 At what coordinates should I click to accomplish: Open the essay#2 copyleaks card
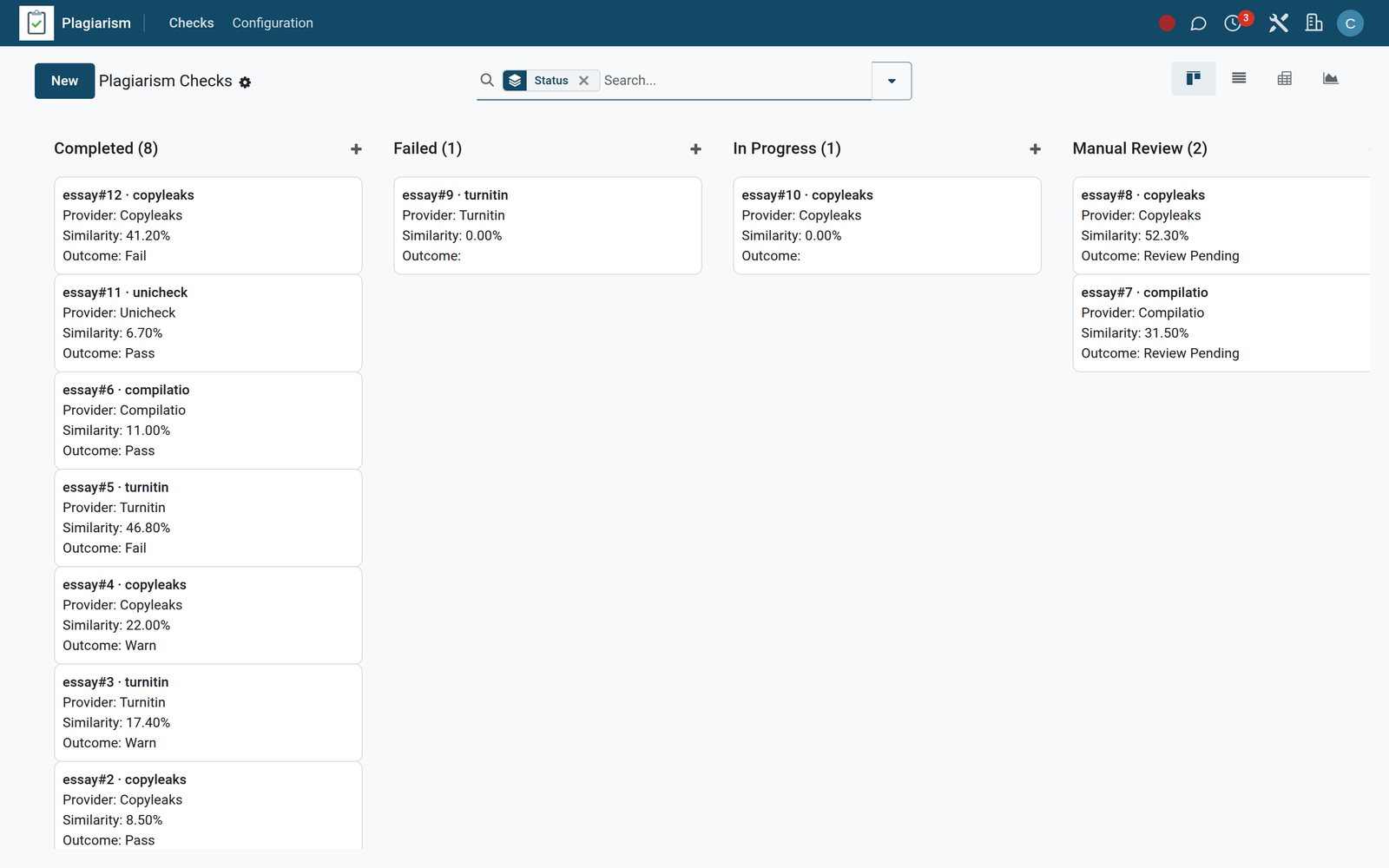[208, 806]
